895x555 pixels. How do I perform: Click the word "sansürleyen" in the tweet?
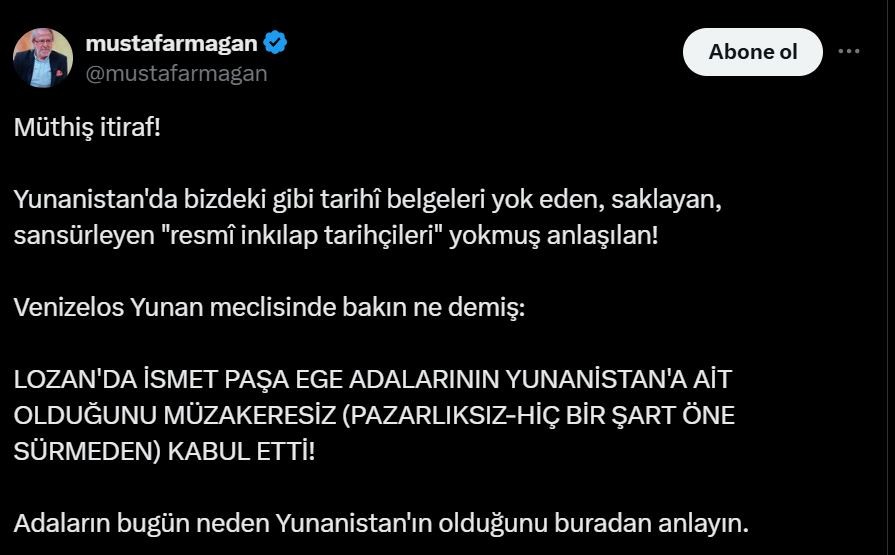(x=84, y=236)
